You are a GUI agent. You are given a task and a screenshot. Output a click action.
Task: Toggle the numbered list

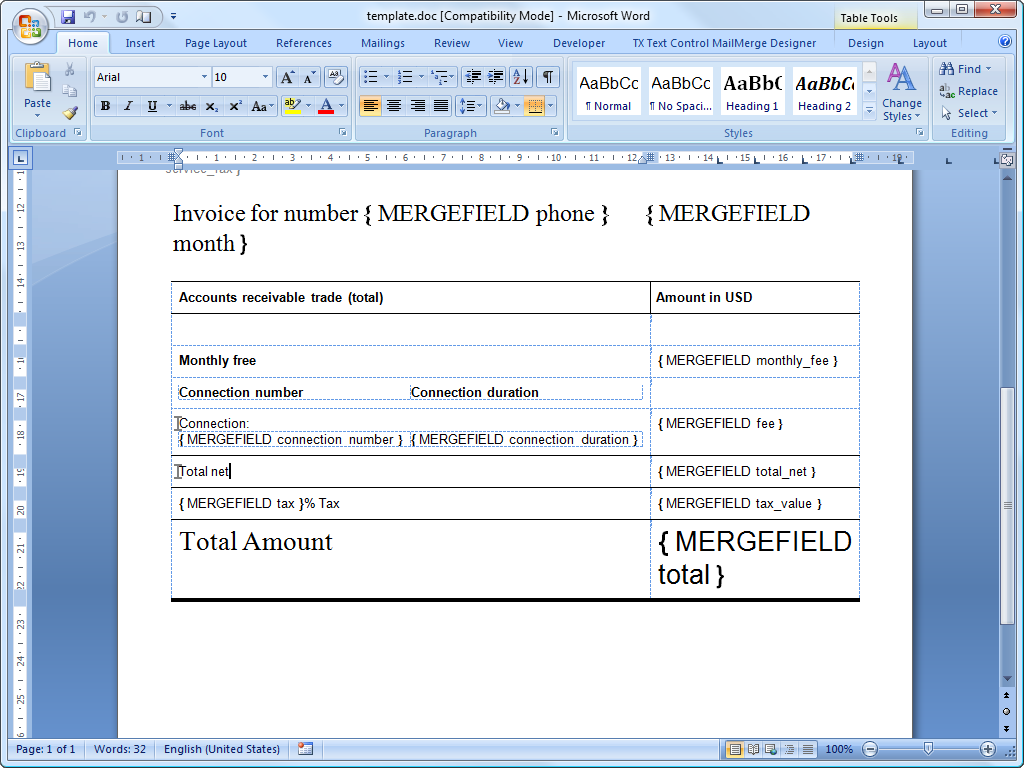coord(404,76)
